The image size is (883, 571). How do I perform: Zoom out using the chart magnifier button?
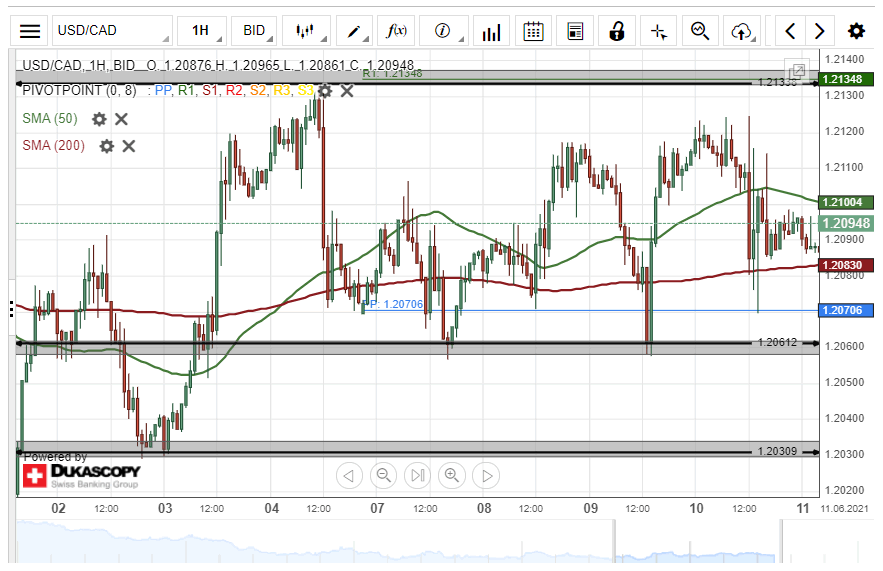click(383, 475)
